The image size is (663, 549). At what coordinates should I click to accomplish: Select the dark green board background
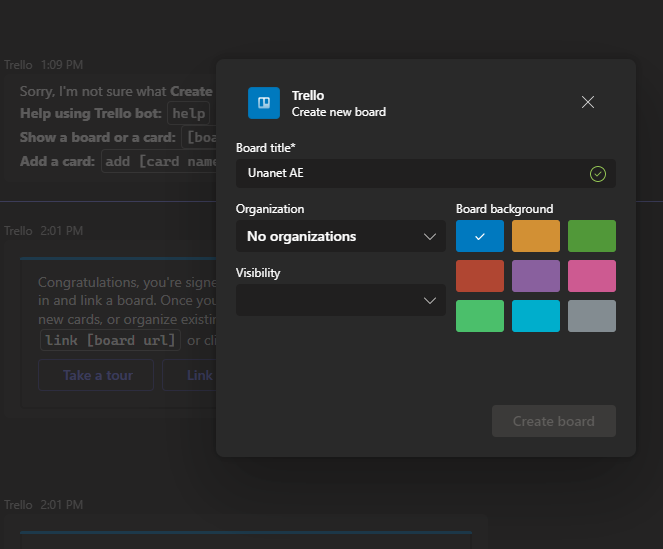592,236
